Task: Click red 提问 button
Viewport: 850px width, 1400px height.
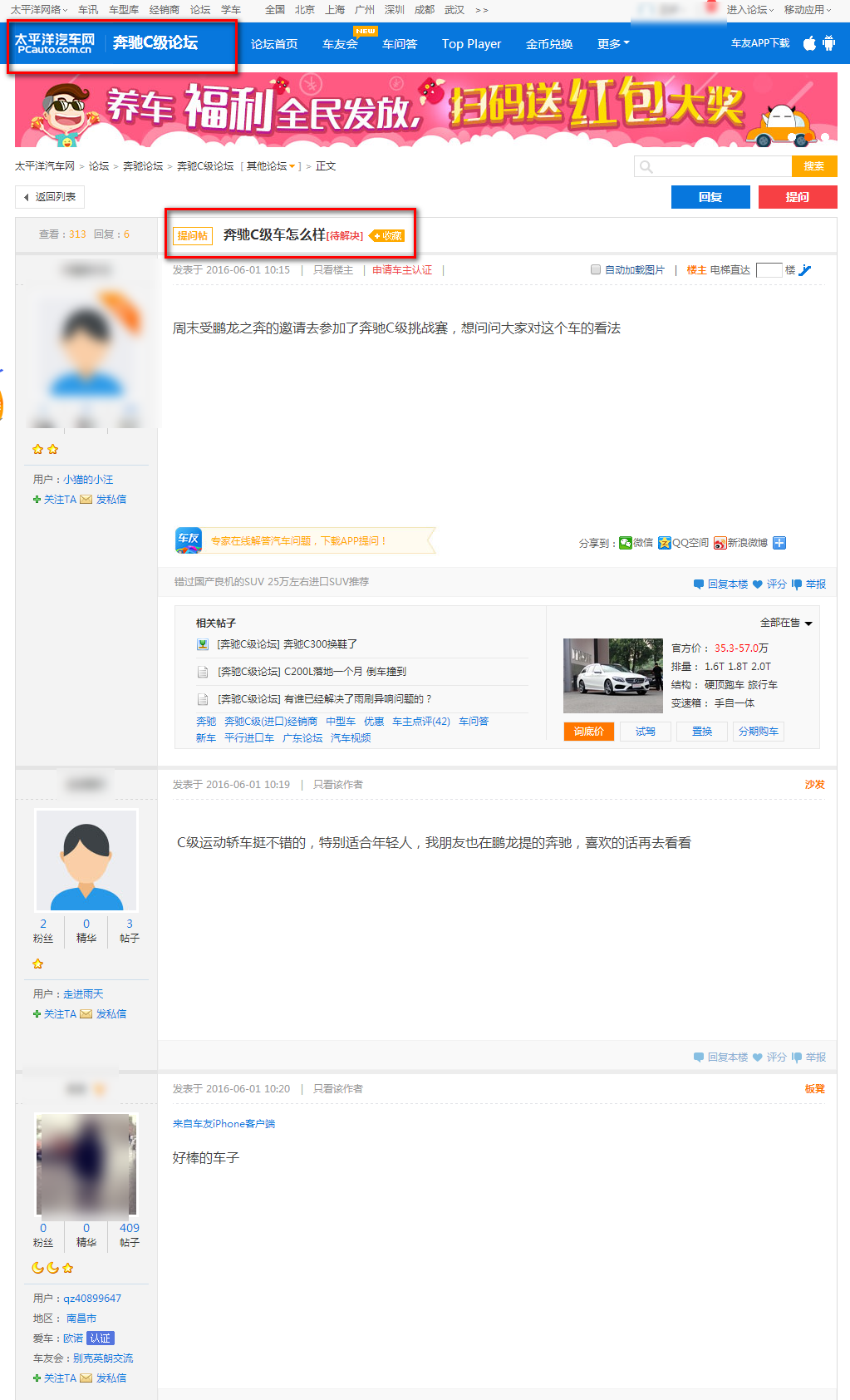Action: point(798,197)
